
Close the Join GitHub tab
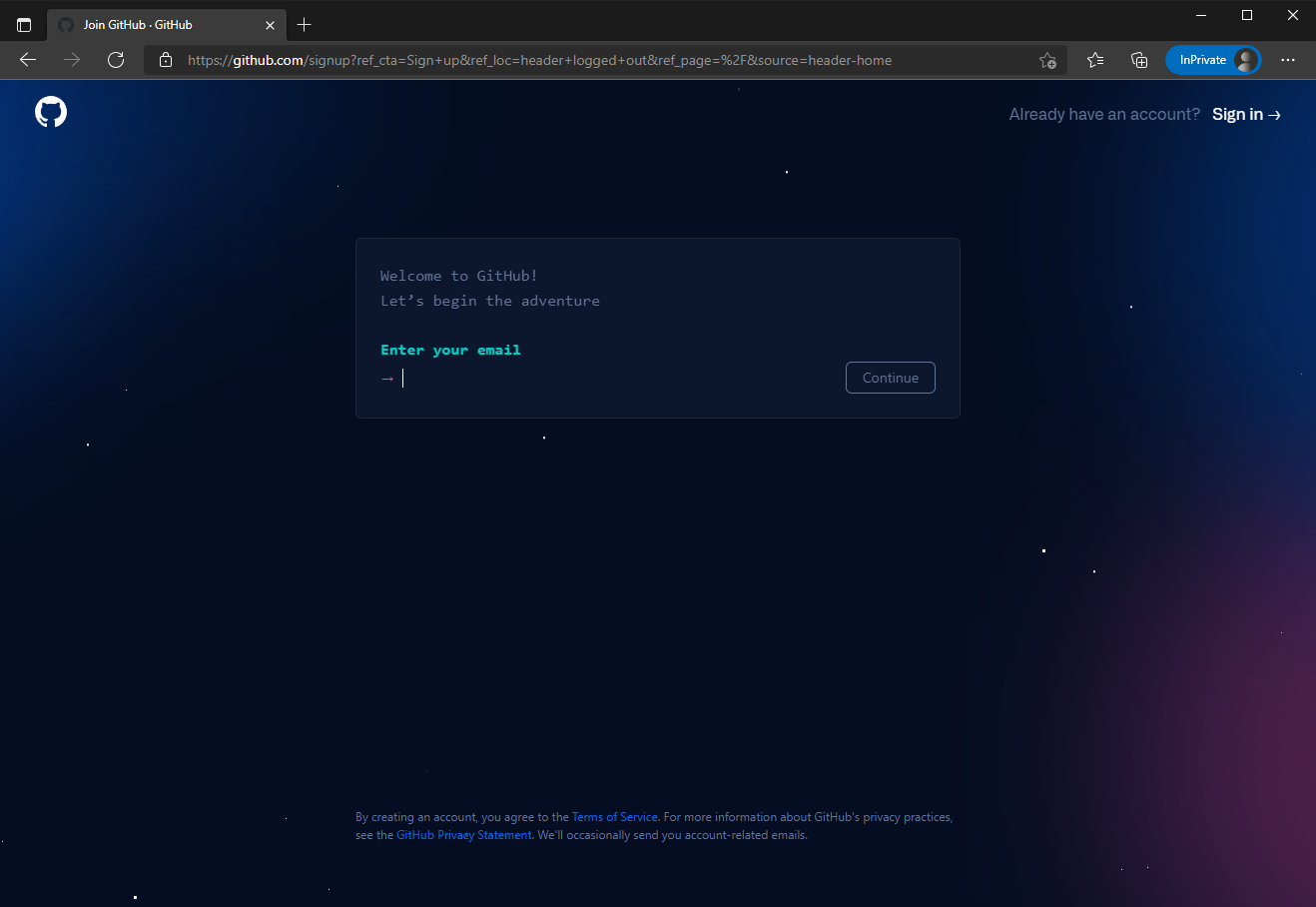270,25
